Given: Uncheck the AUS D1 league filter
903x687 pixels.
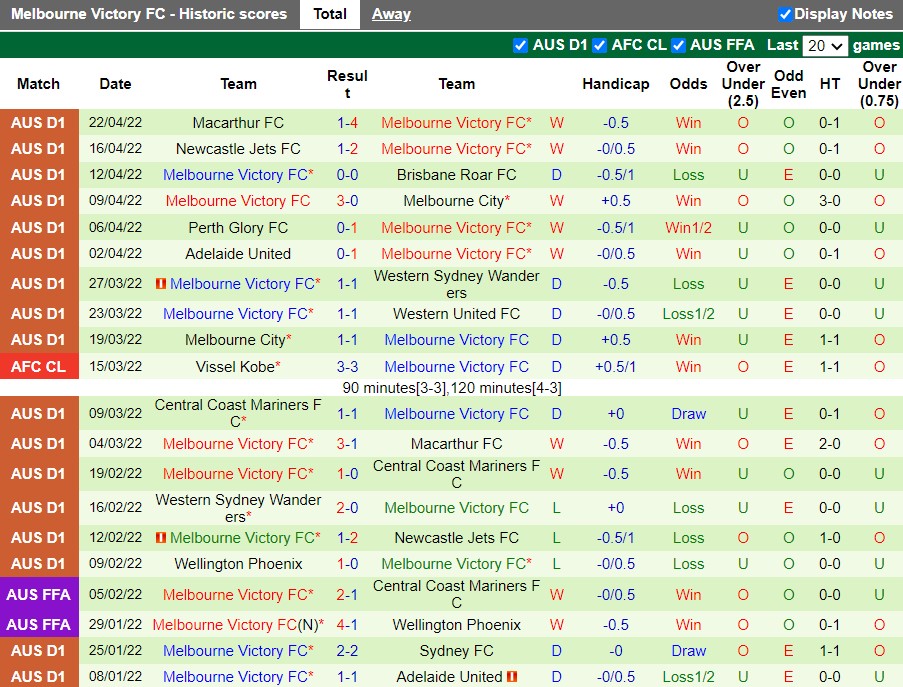Looking at the screenshot, I should (520, 45).
